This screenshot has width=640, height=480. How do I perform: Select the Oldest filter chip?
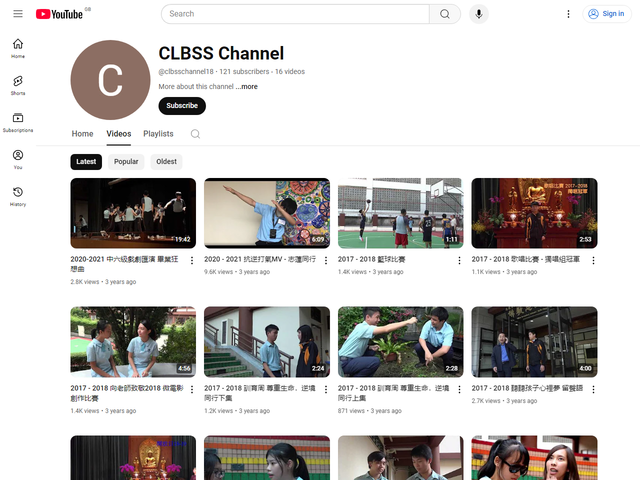[x=166, y=161]
